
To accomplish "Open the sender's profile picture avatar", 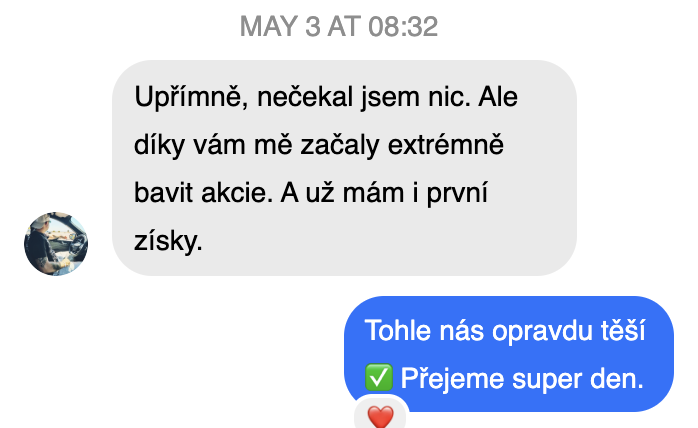I will [x=56, y=244].
